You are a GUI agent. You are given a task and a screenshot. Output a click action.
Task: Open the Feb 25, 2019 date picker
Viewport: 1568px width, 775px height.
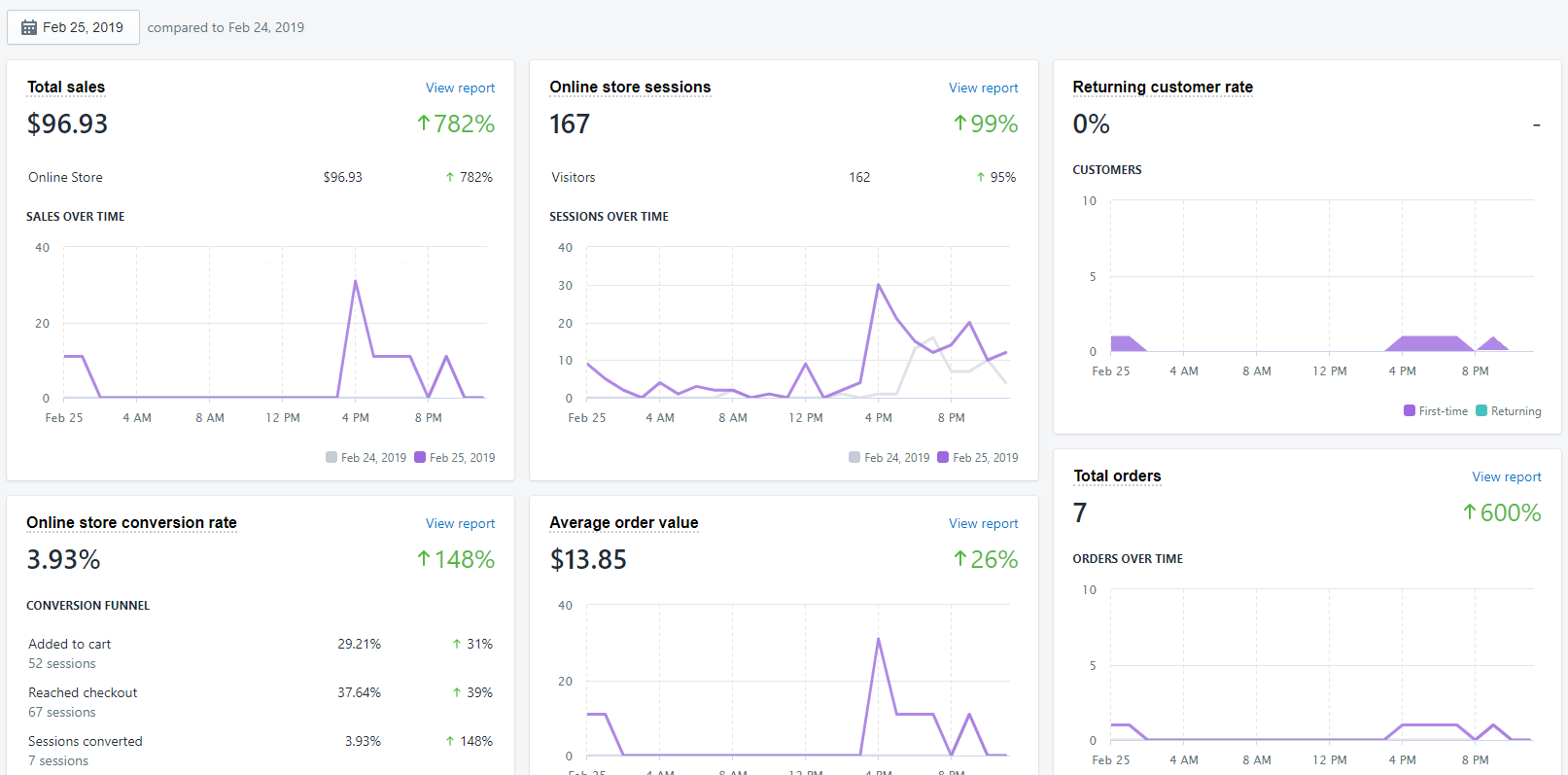73,27
